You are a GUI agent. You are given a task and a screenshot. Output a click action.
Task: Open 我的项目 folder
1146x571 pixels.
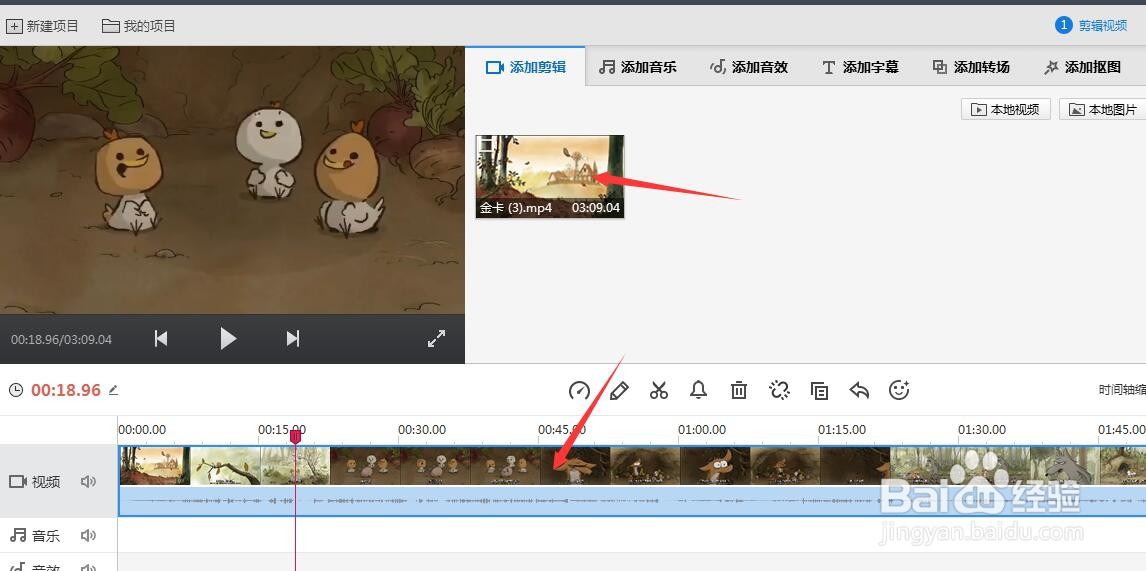coord(139,26)
